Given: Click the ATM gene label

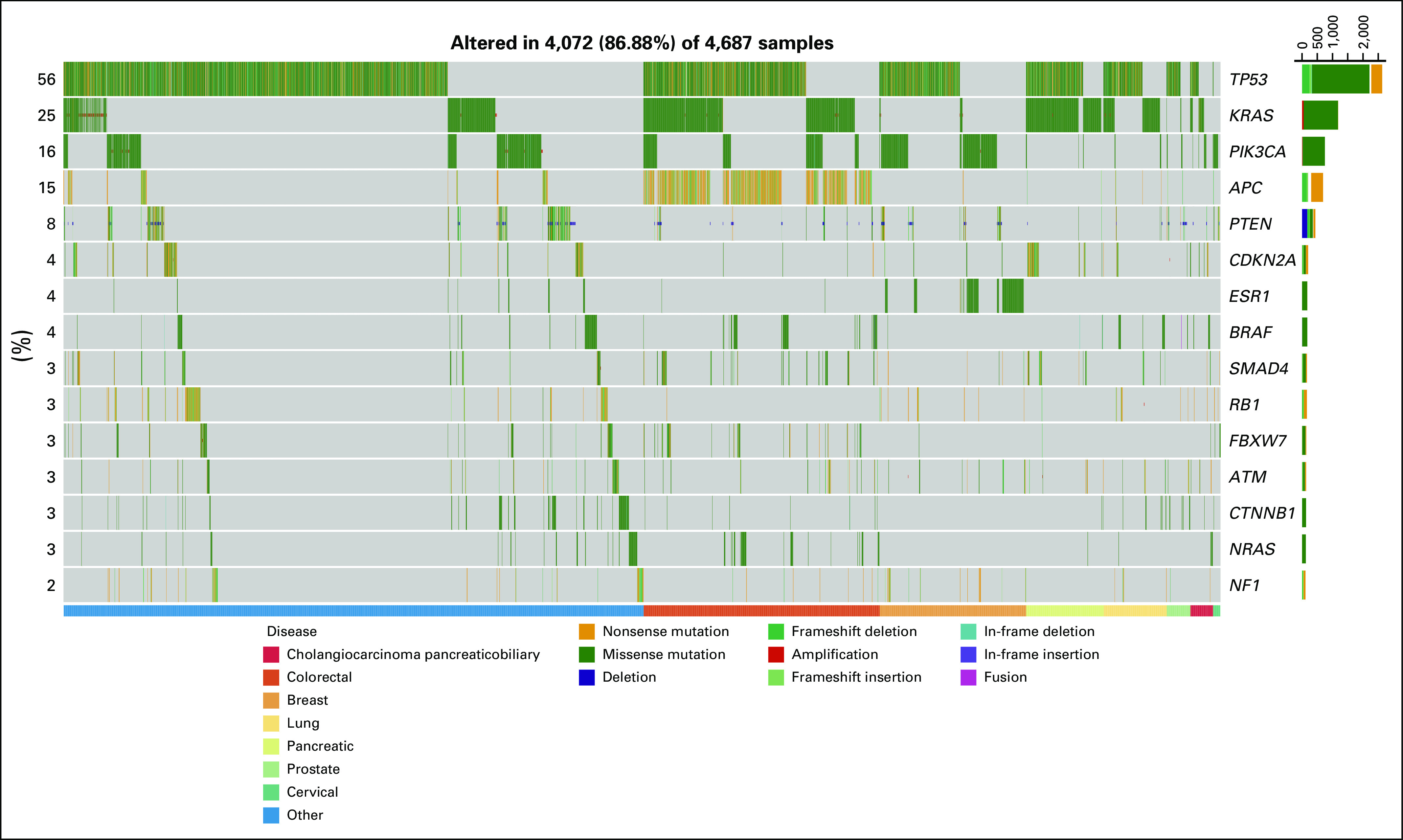Looking at the screenshot, I should (1248, 477).
